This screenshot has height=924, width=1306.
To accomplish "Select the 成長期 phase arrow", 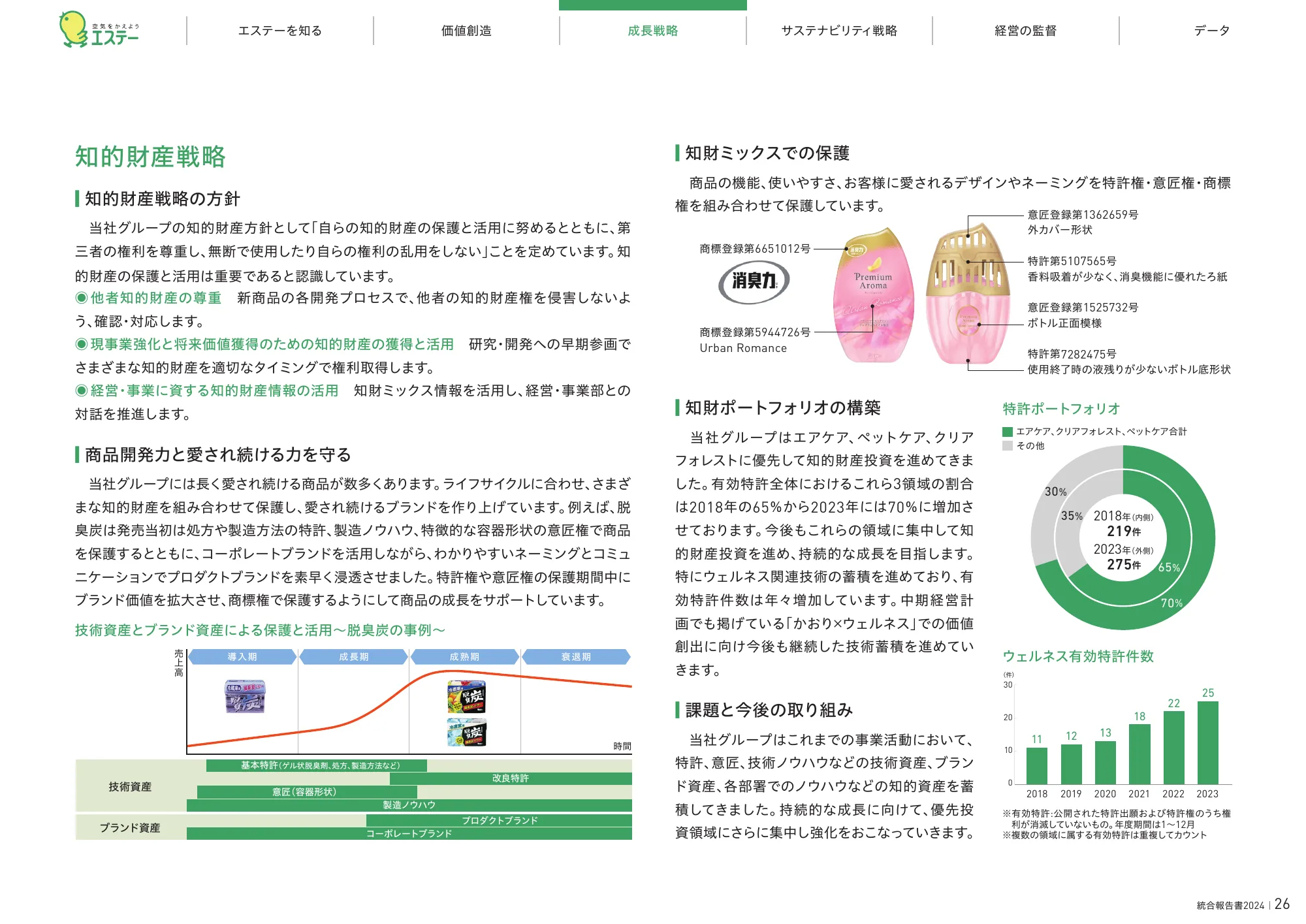I will [353, 657].
